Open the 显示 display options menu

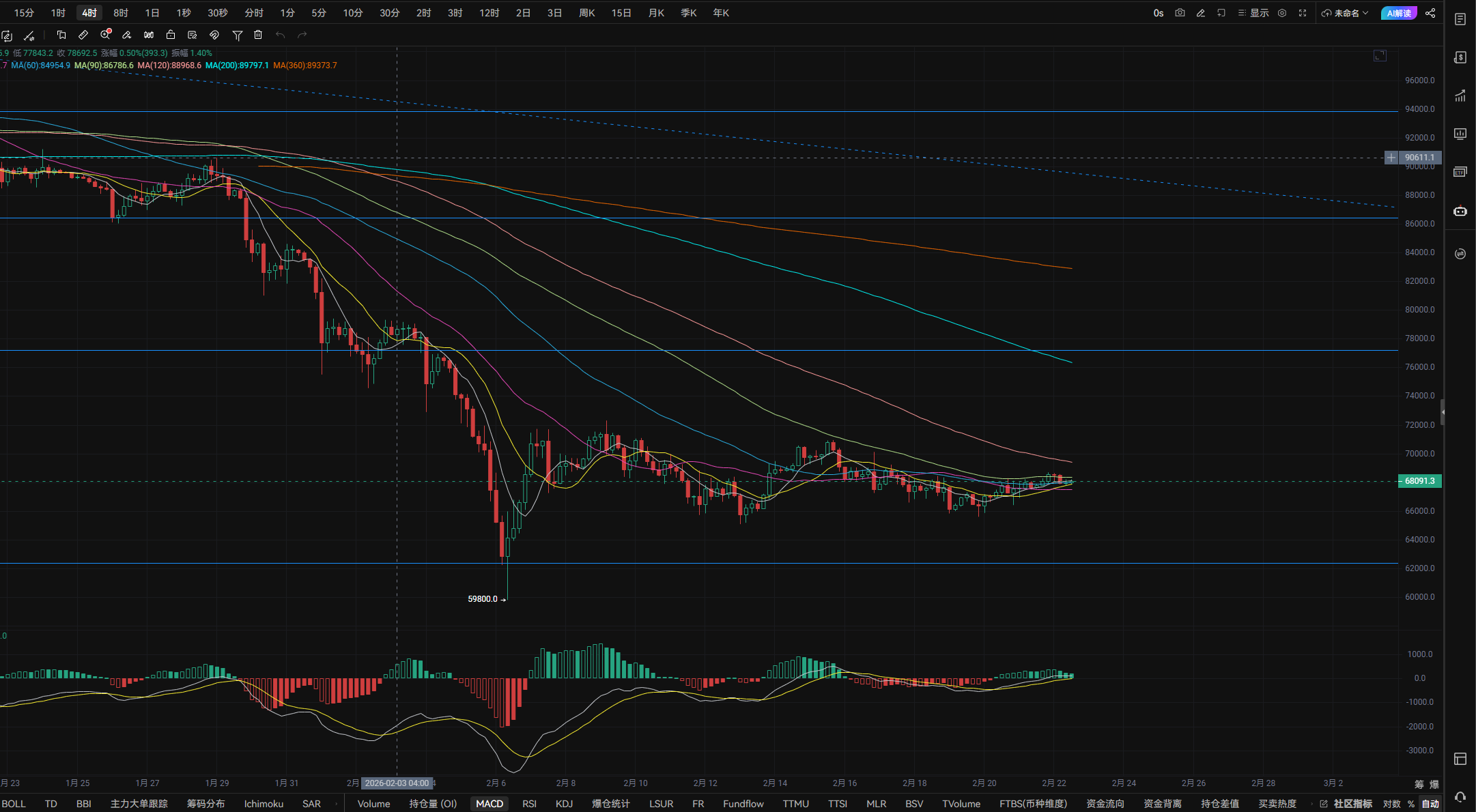click(x=1253, y=13)
